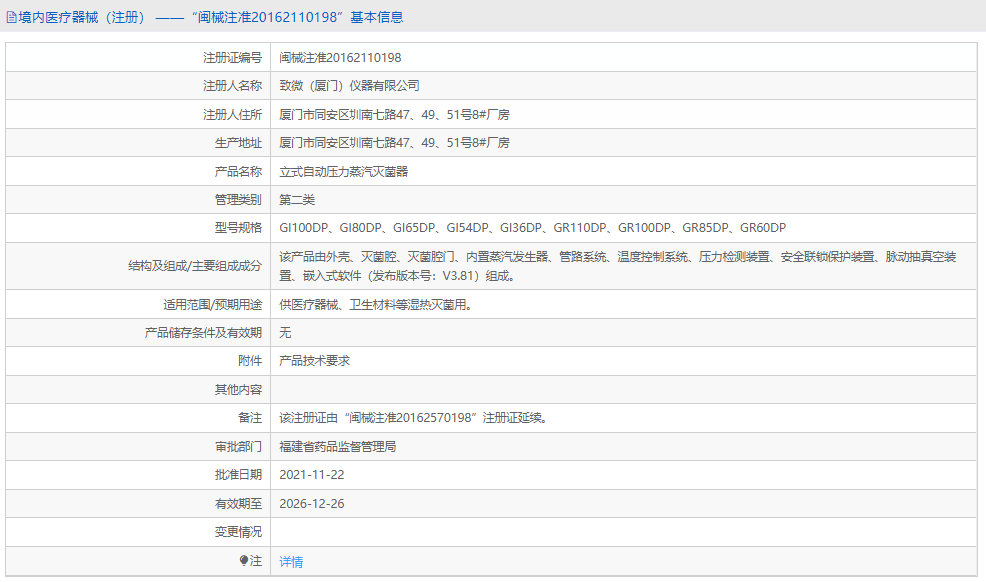The width and height of the screenshot is (986, 582).
Task: Select the model list starting with GI100DP
Action: tap(533, 228)
